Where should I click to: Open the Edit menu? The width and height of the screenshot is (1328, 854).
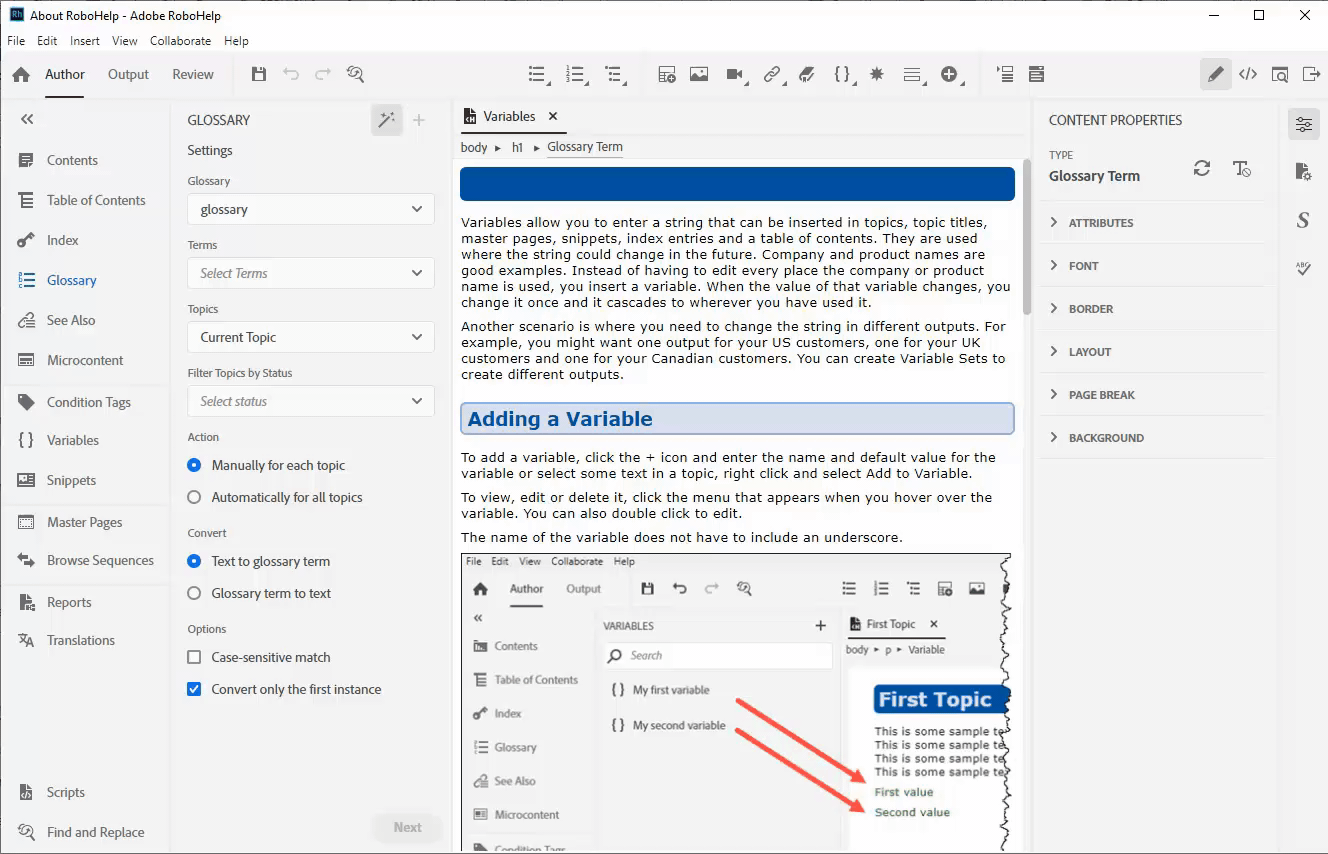tap(47, 41)
